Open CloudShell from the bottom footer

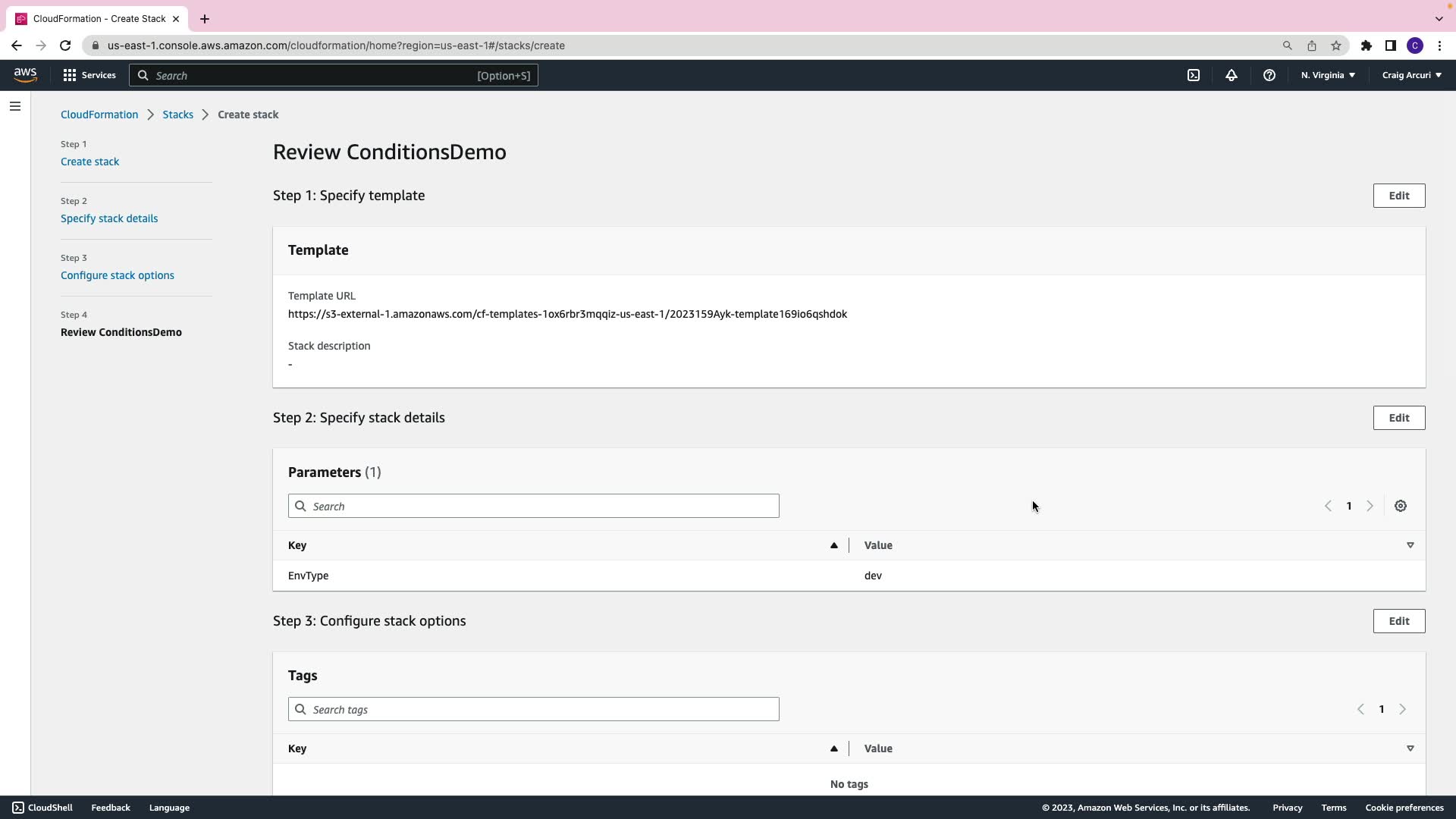pos(42,808)
